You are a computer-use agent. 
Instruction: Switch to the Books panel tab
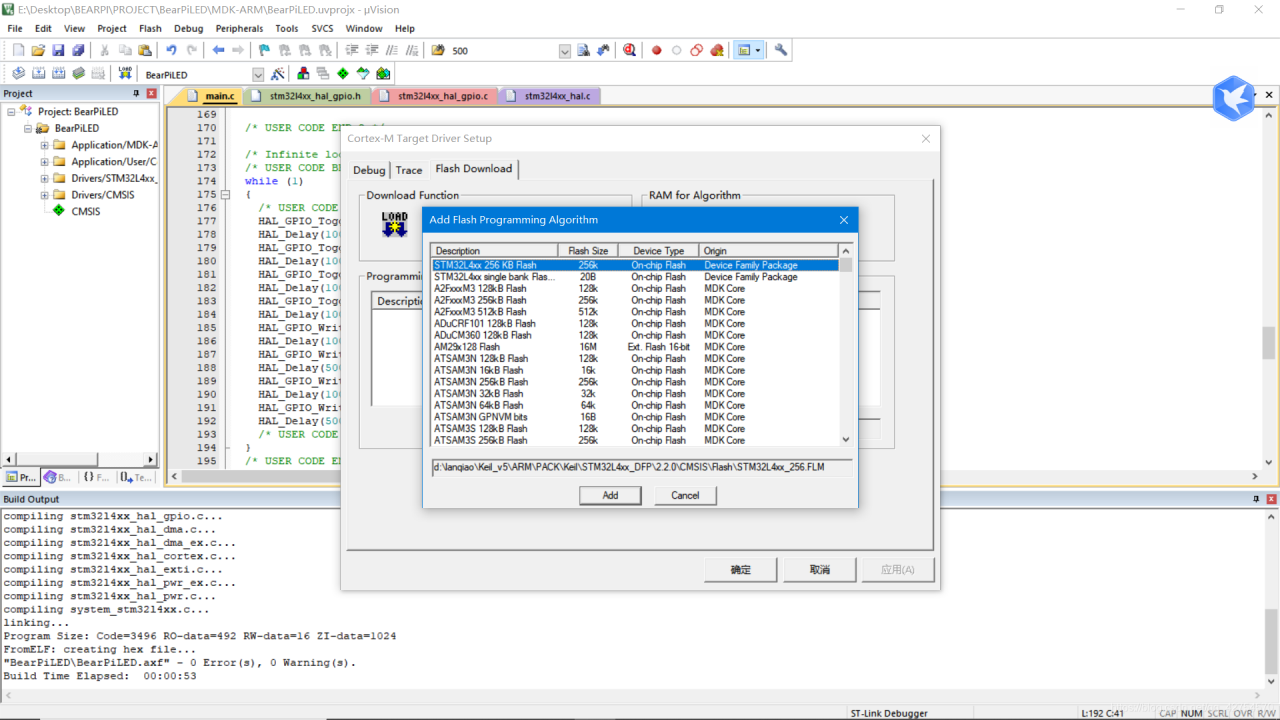58,477
